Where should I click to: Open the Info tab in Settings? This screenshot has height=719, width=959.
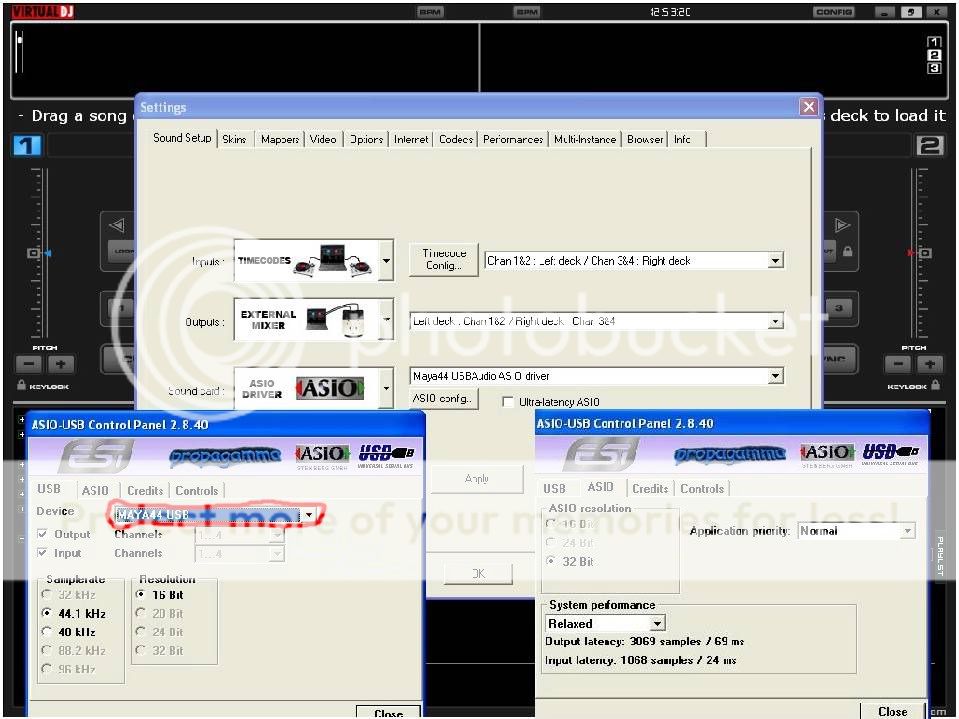click(x=683, y=139)
